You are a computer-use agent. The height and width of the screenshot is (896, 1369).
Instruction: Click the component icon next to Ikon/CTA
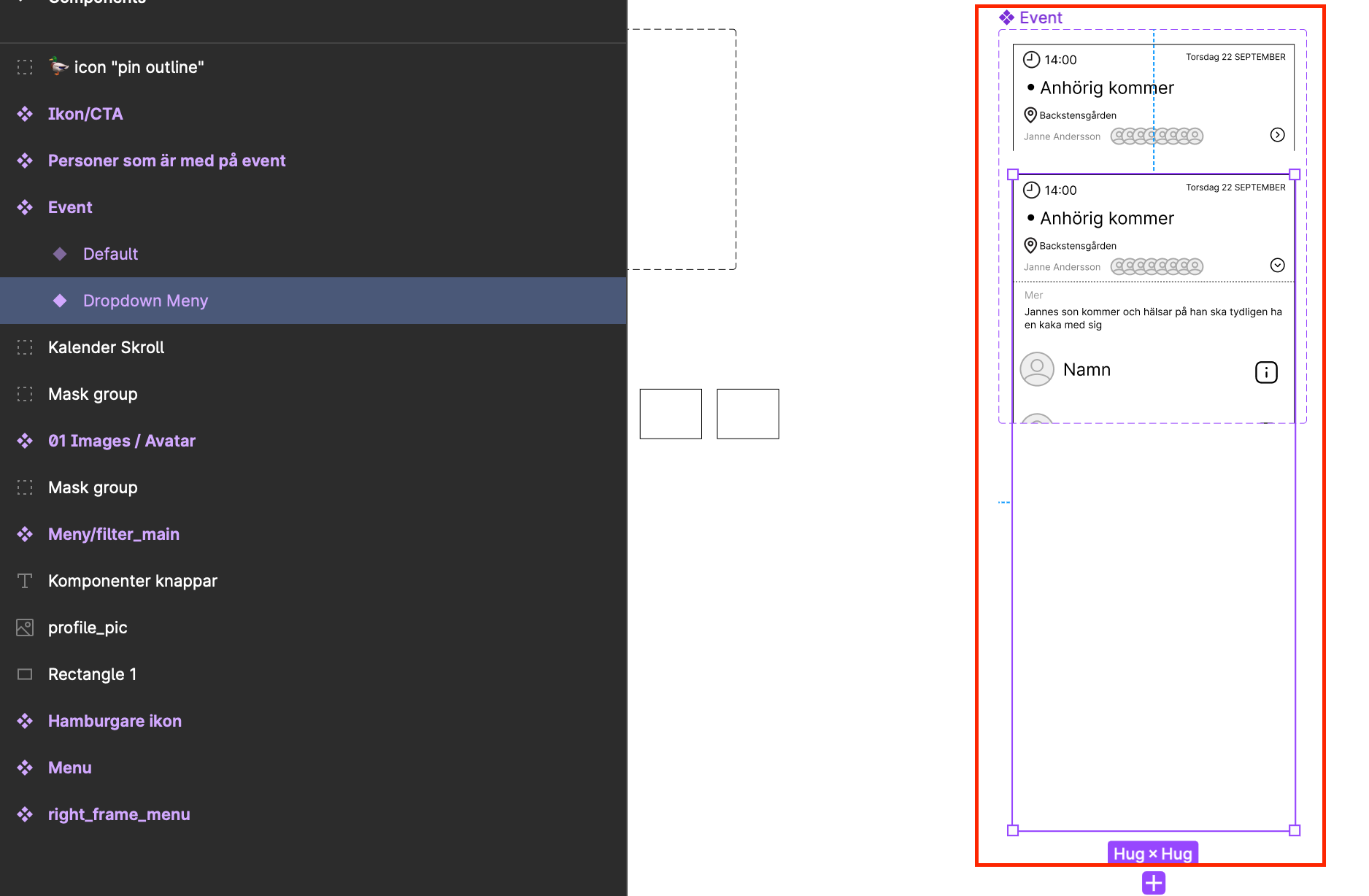click(25, 114)
